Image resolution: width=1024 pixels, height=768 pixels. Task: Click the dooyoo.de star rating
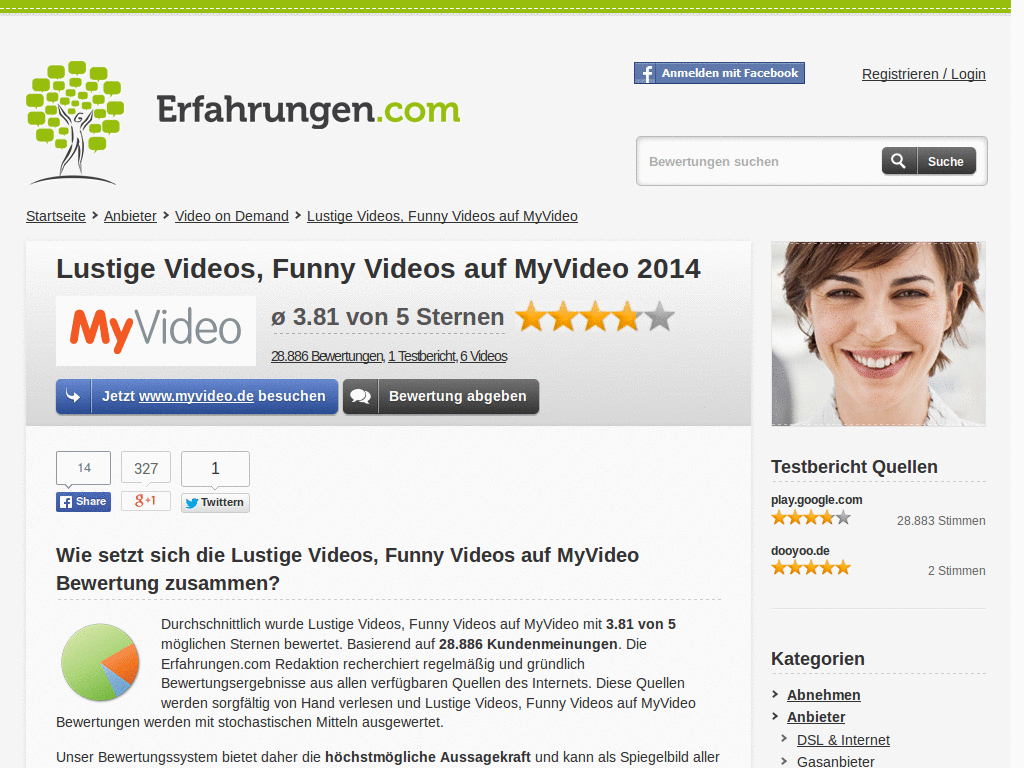tap(810, 568)
